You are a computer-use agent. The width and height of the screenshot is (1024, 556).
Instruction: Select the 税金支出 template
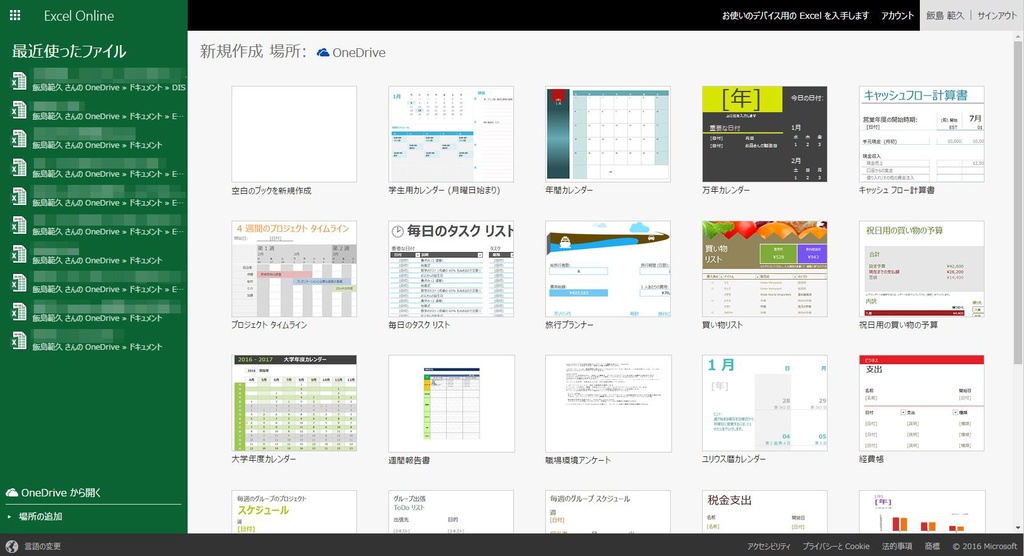tap(765, 512)
